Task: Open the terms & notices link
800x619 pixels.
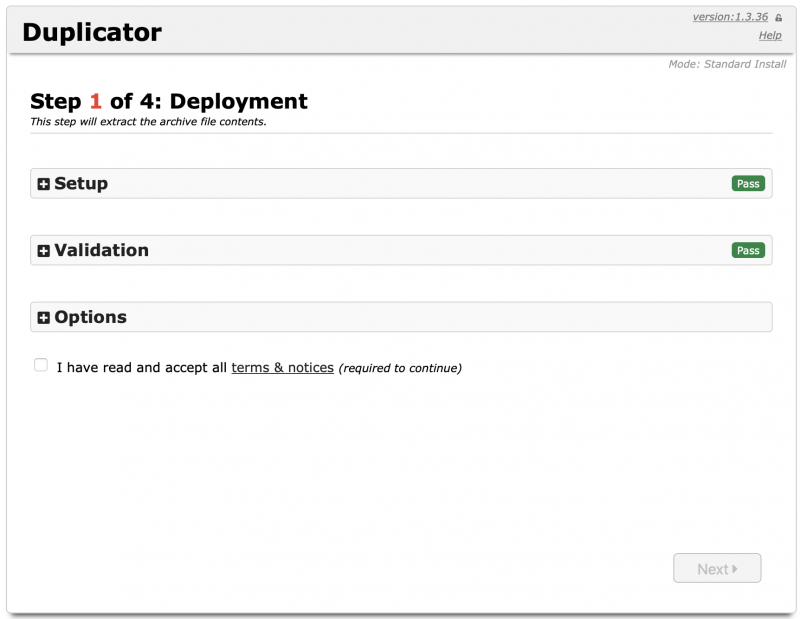Action: (282, 368)
